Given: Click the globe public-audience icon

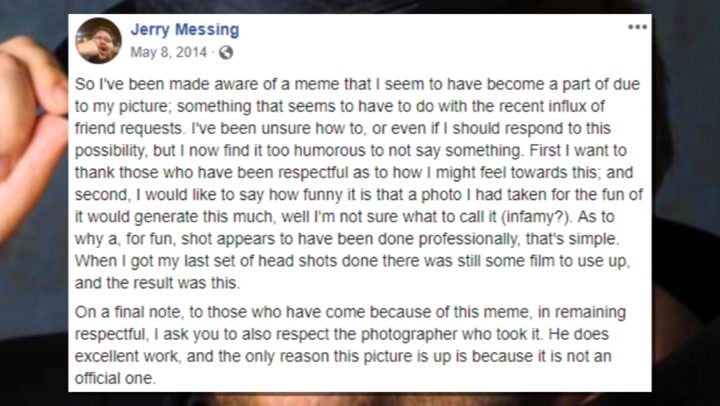Looking at the screenshot, I should [x=225, y=52].
